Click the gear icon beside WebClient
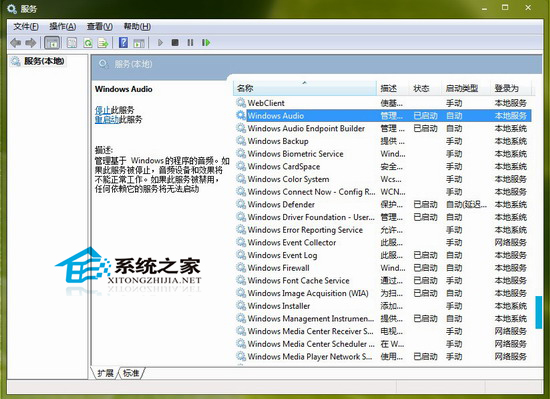The height and width of the screenshot is (399, 550). point(241,103)
